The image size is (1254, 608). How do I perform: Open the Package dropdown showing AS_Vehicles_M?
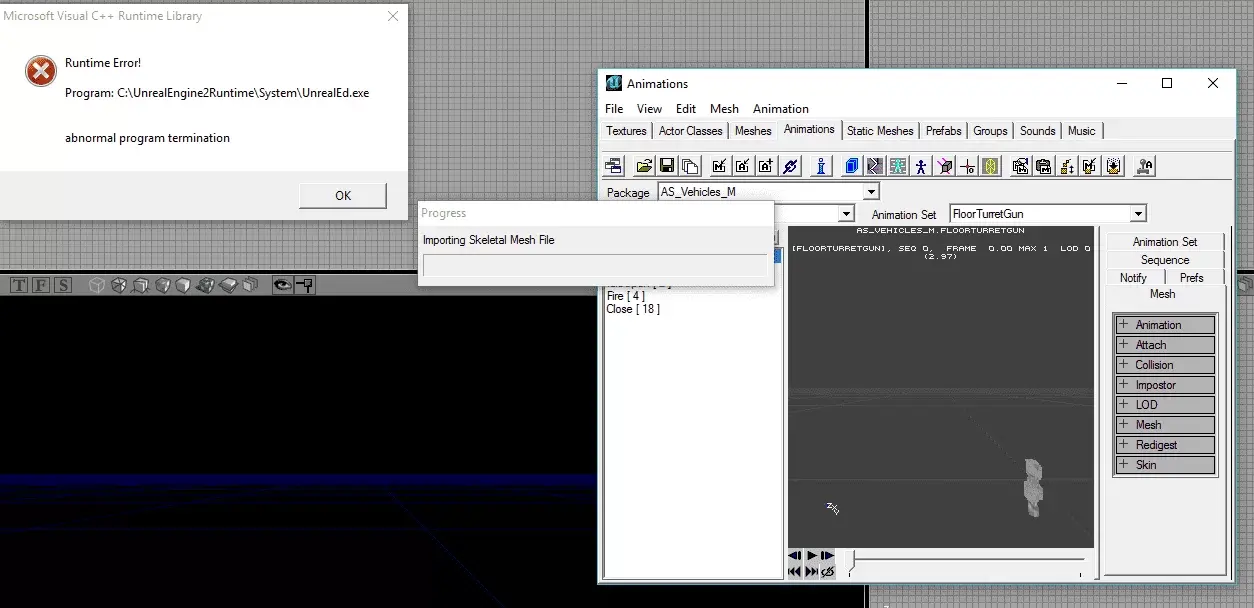(871, 191)
